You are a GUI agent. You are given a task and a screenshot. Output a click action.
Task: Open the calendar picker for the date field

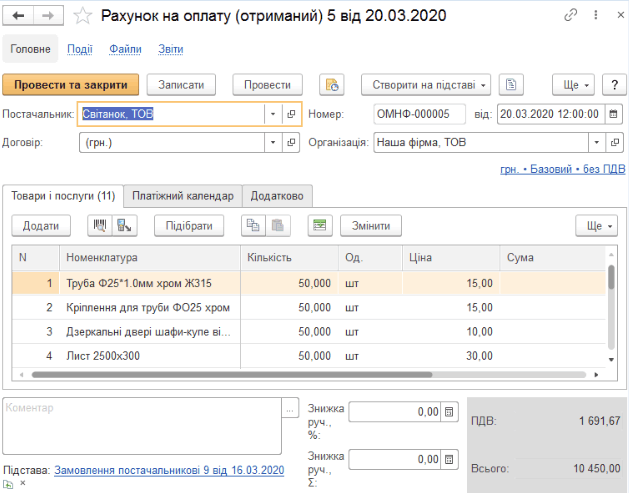coord(613,114)
